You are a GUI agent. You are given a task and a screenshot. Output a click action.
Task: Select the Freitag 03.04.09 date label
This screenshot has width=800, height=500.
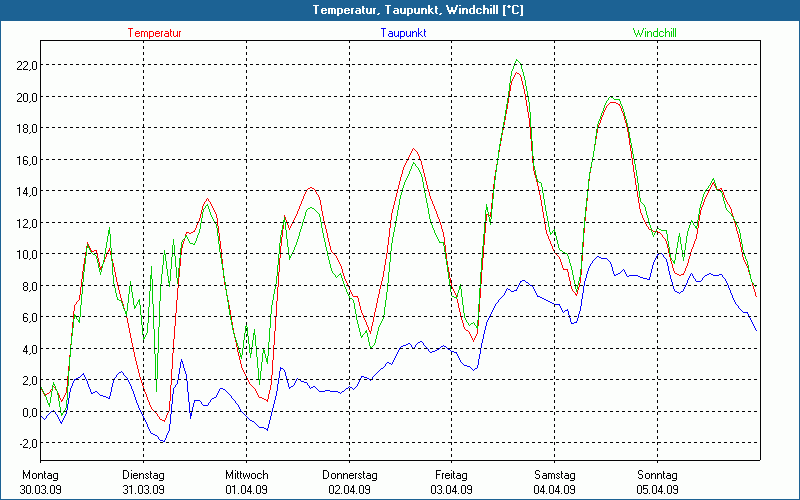coord(452,482)
